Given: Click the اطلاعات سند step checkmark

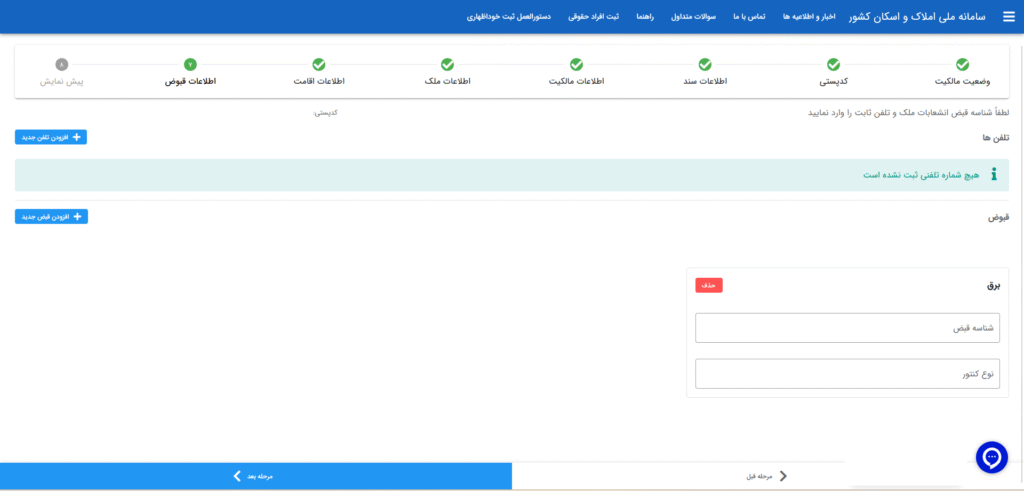Looking at the screenshot, I should click(705, 65).
